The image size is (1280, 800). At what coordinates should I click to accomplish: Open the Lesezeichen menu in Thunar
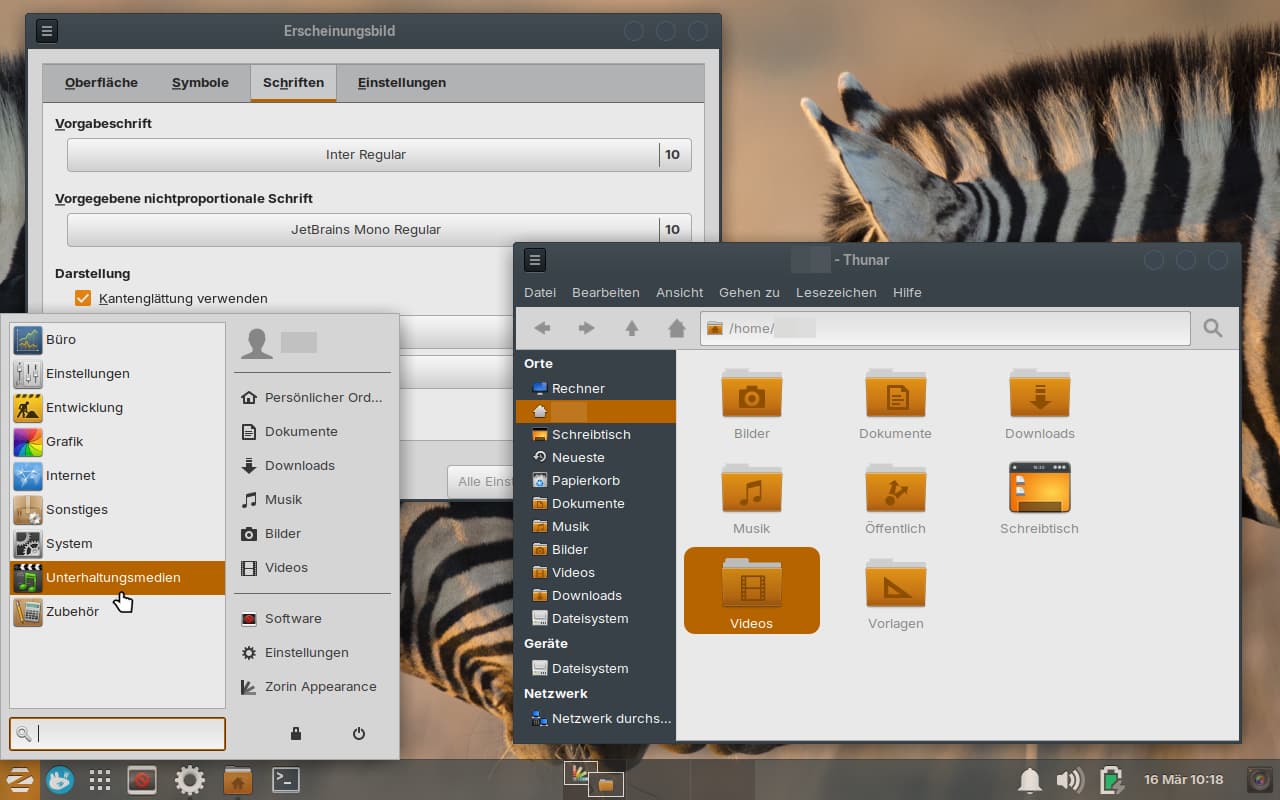point(836,293)
